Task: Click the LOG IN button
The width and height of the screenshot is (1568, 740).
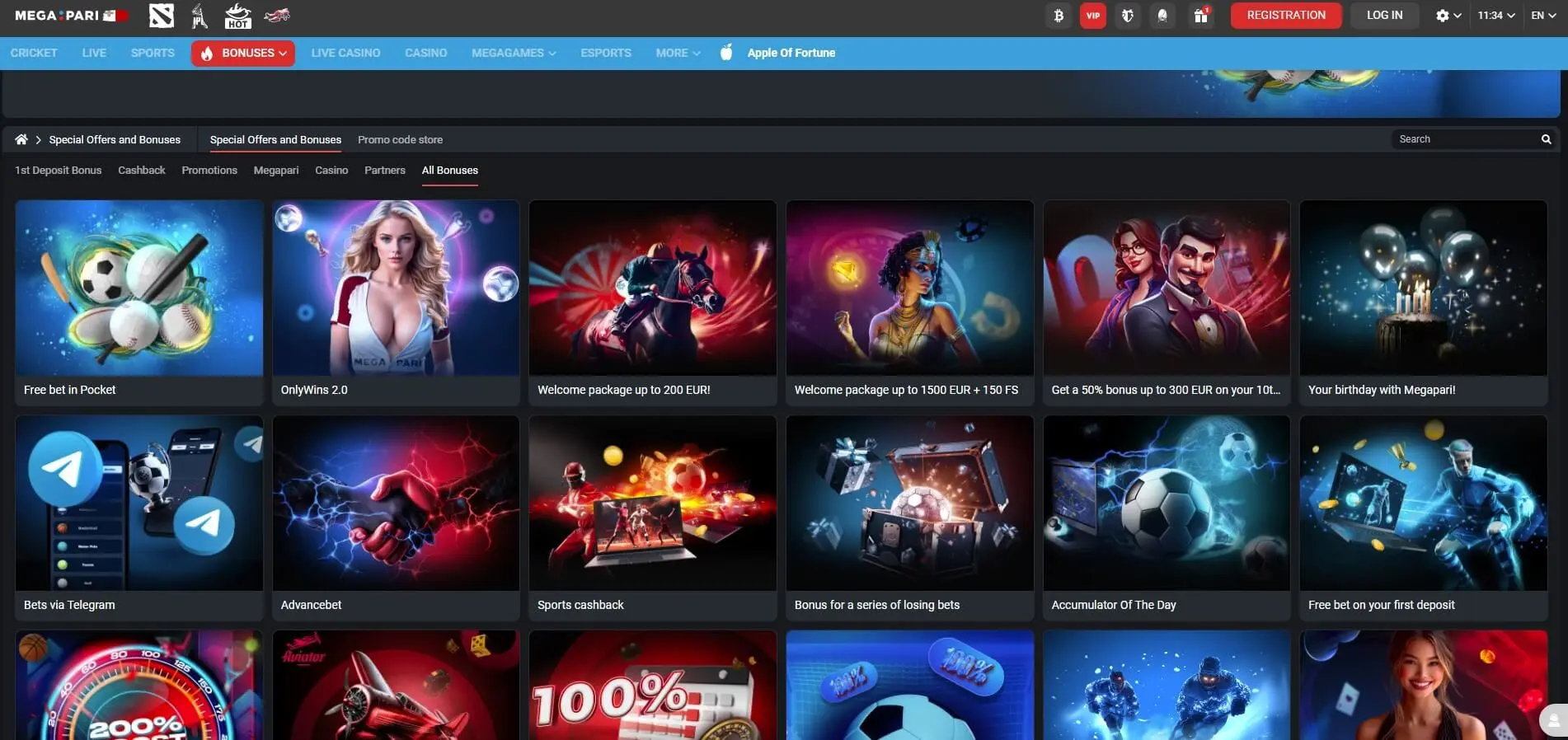Action: [1383, 16]
